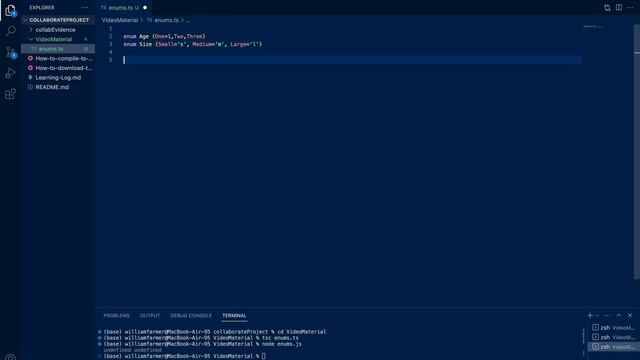Open README.md in the Explorer
This screenshot has height=360, width=640.
coord(58,87)
